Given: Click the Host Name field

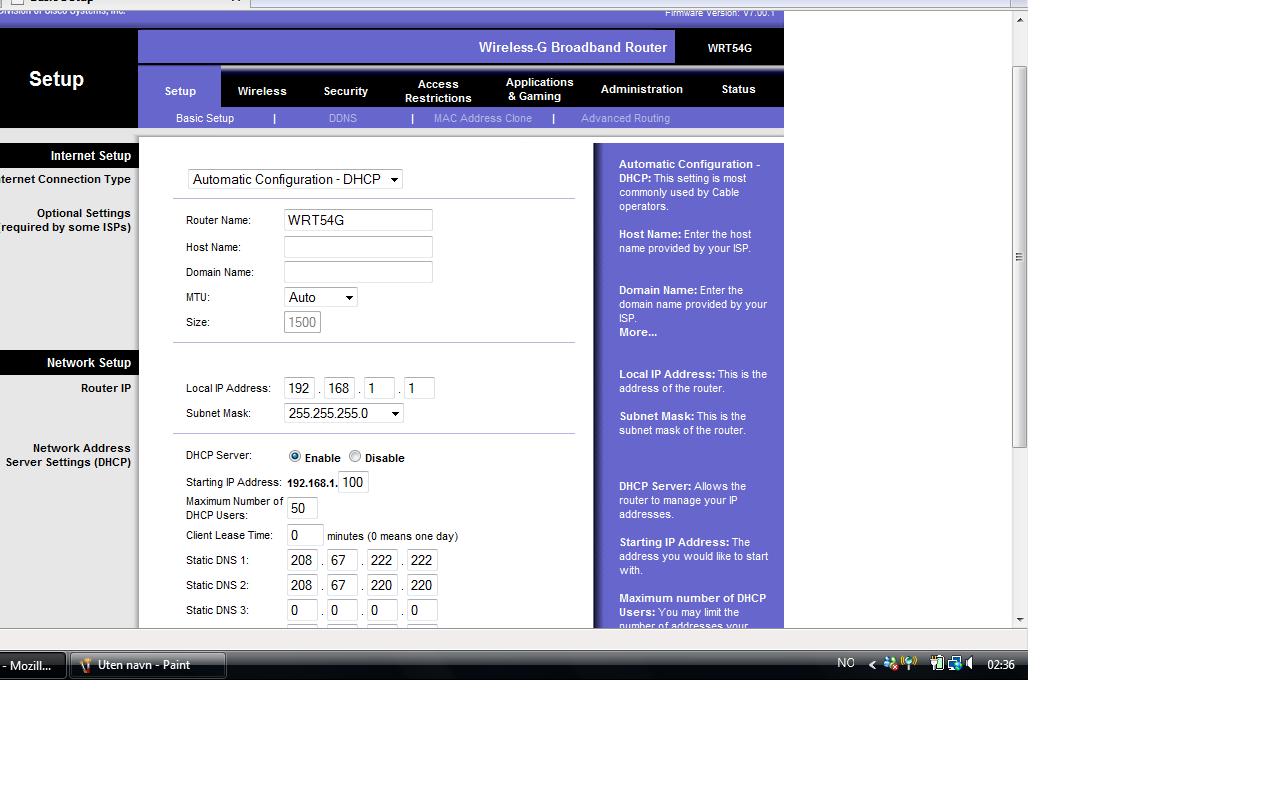Looking at the screenshot, I should (358, 246).
